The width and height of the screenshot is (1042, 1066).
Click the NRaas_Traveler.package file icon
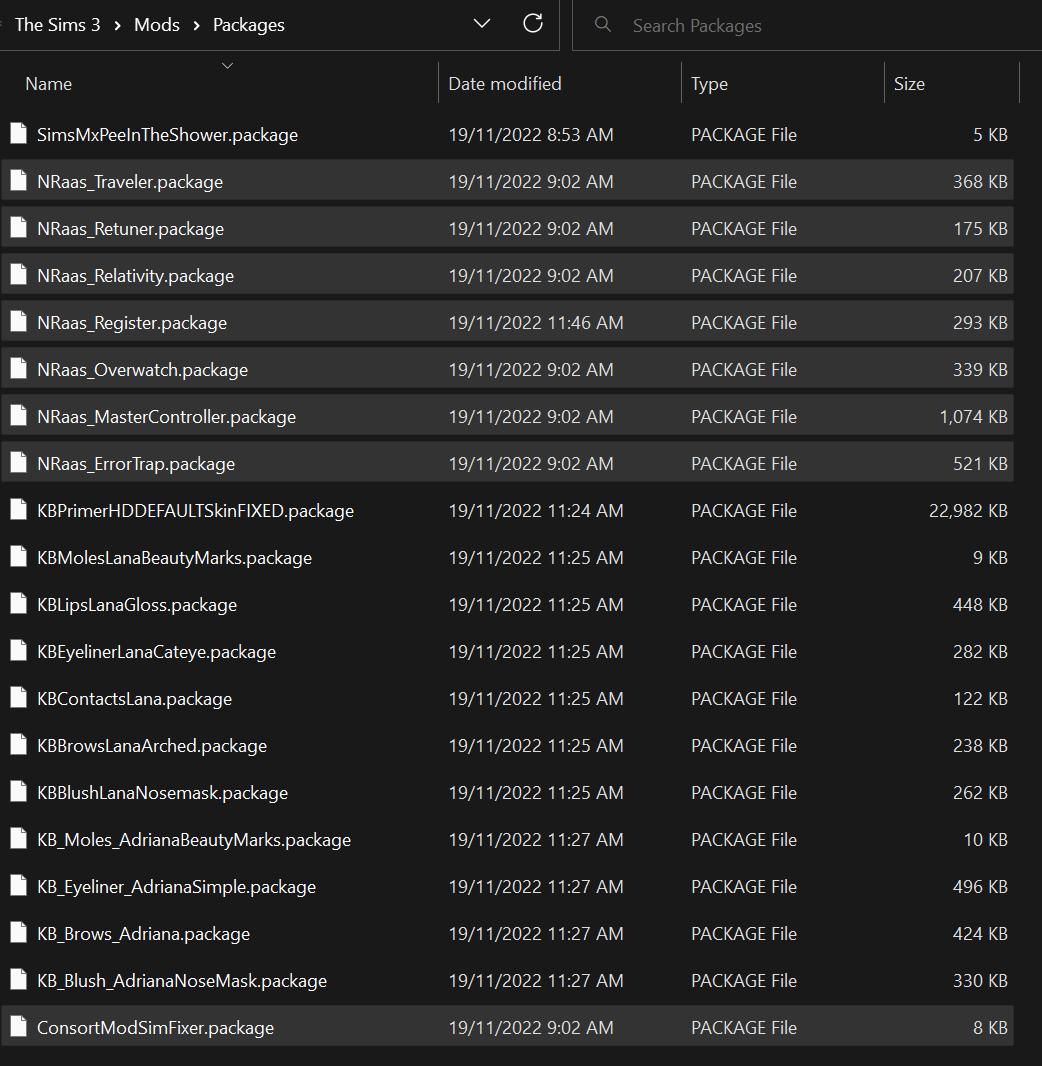pyautogui.click(x=18, y=181)
